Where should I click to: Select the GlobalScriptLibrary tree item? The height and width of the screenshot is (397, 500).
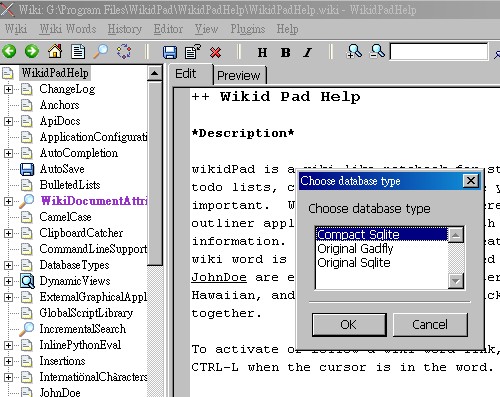[x=86, y=313]
